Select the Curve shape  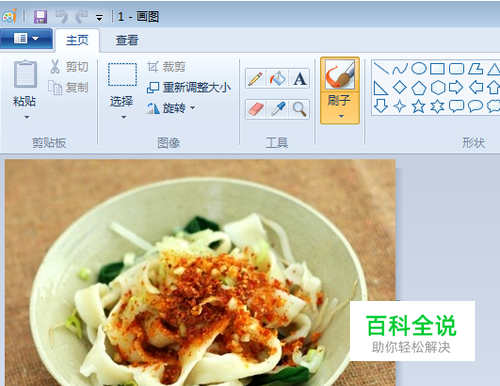(x=400, y=69)
